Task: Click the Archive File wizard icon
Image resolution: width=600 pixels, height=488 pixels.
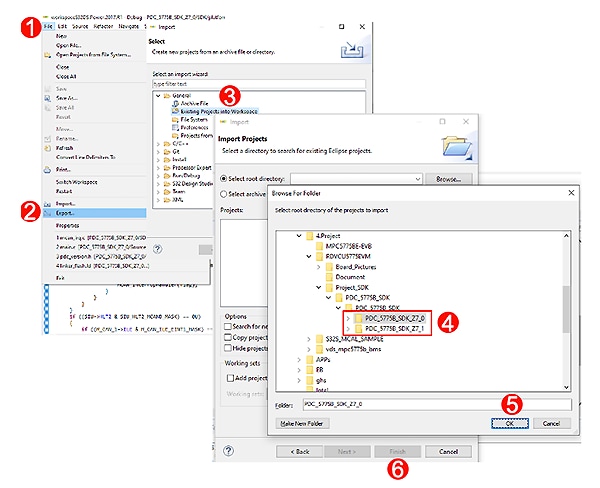Action: coord(174,102)
